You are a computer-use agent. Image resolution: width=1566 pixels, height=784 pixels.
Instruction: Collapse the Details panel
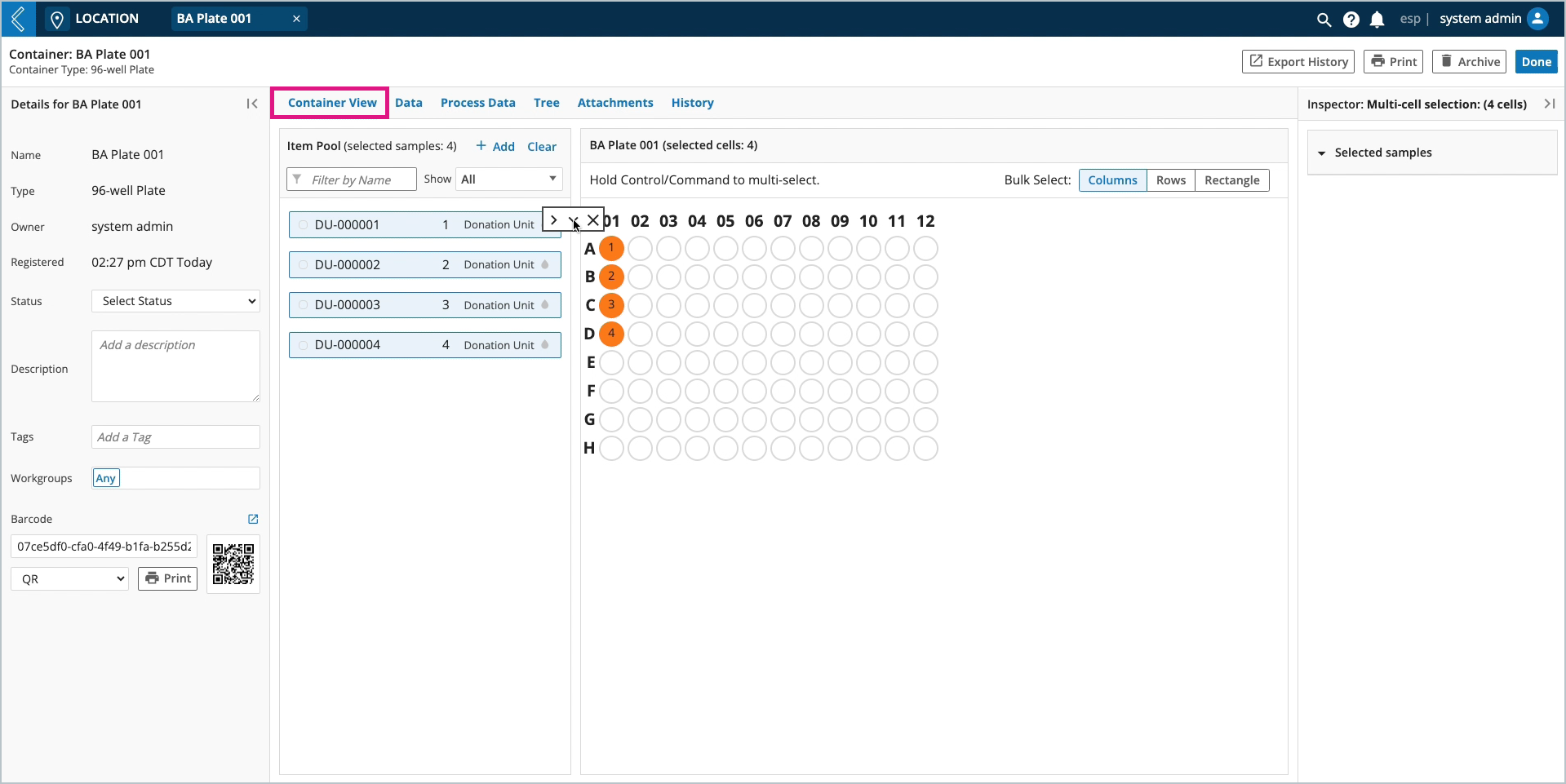click(252, 104)
